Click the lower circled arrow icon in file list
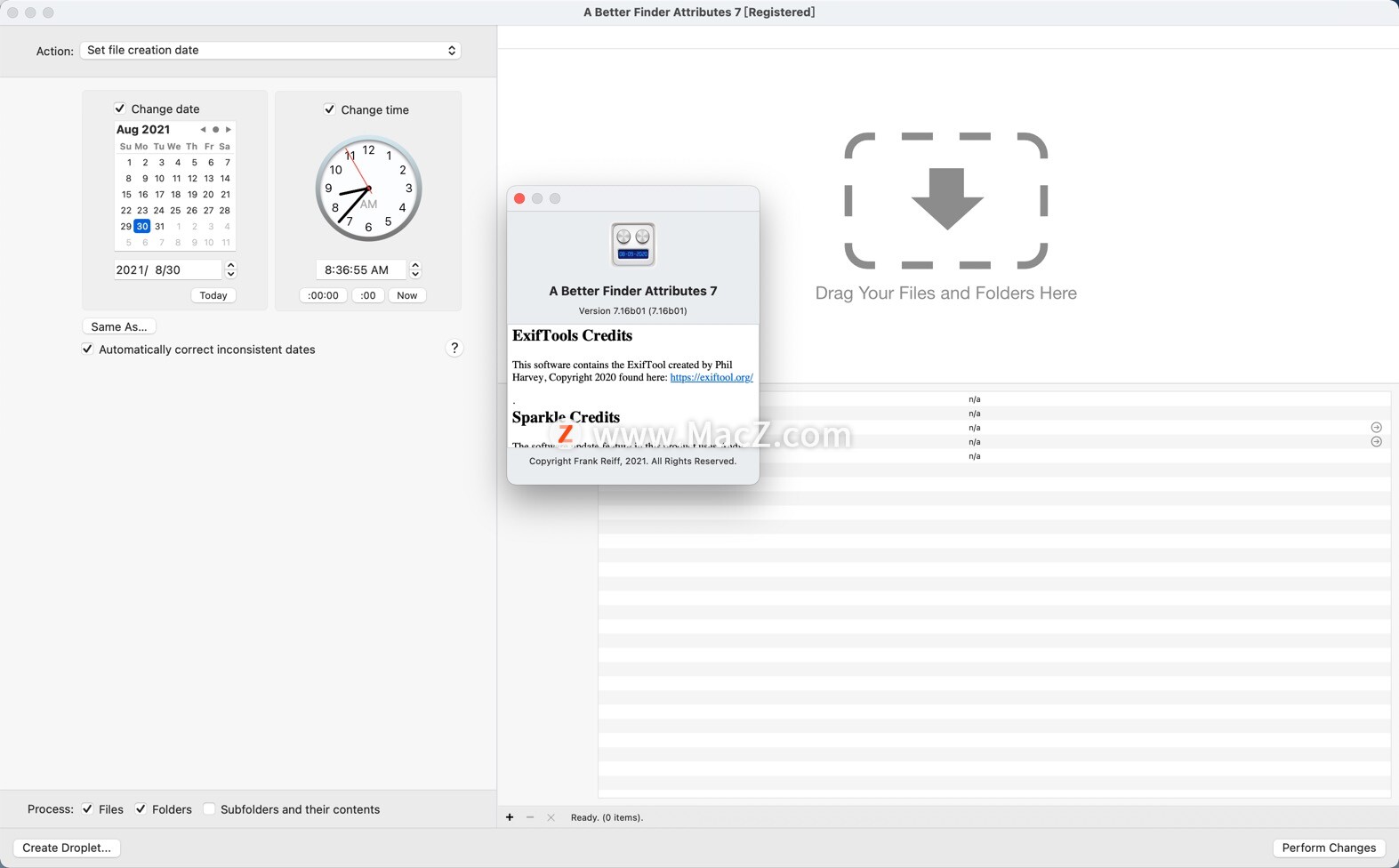This screenshot has height=868, width=1399. click(x=1376, y=442)
